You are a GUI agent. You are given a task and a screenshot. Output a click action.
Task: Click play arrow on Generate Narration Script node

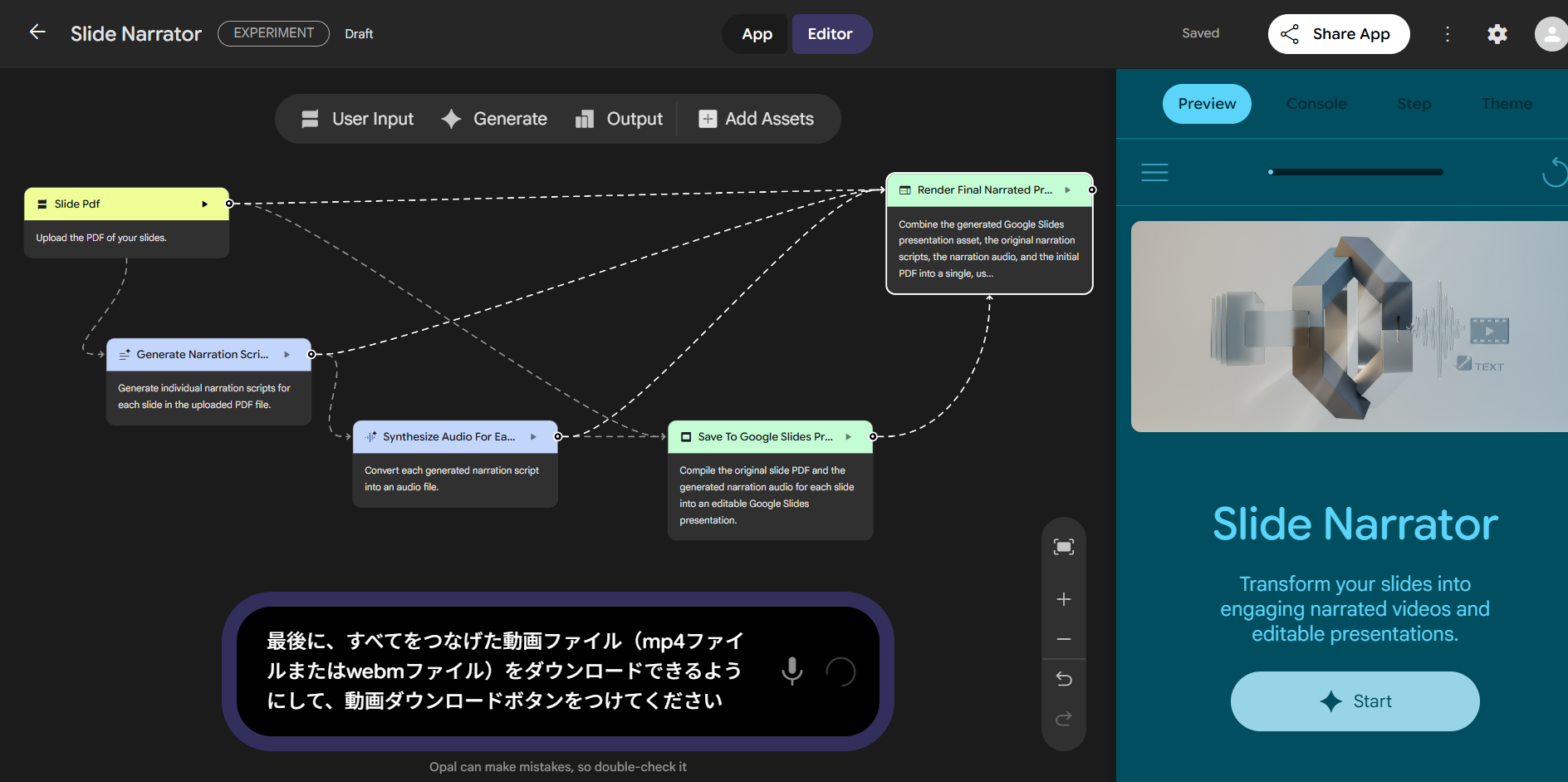[x=287, y=355]
